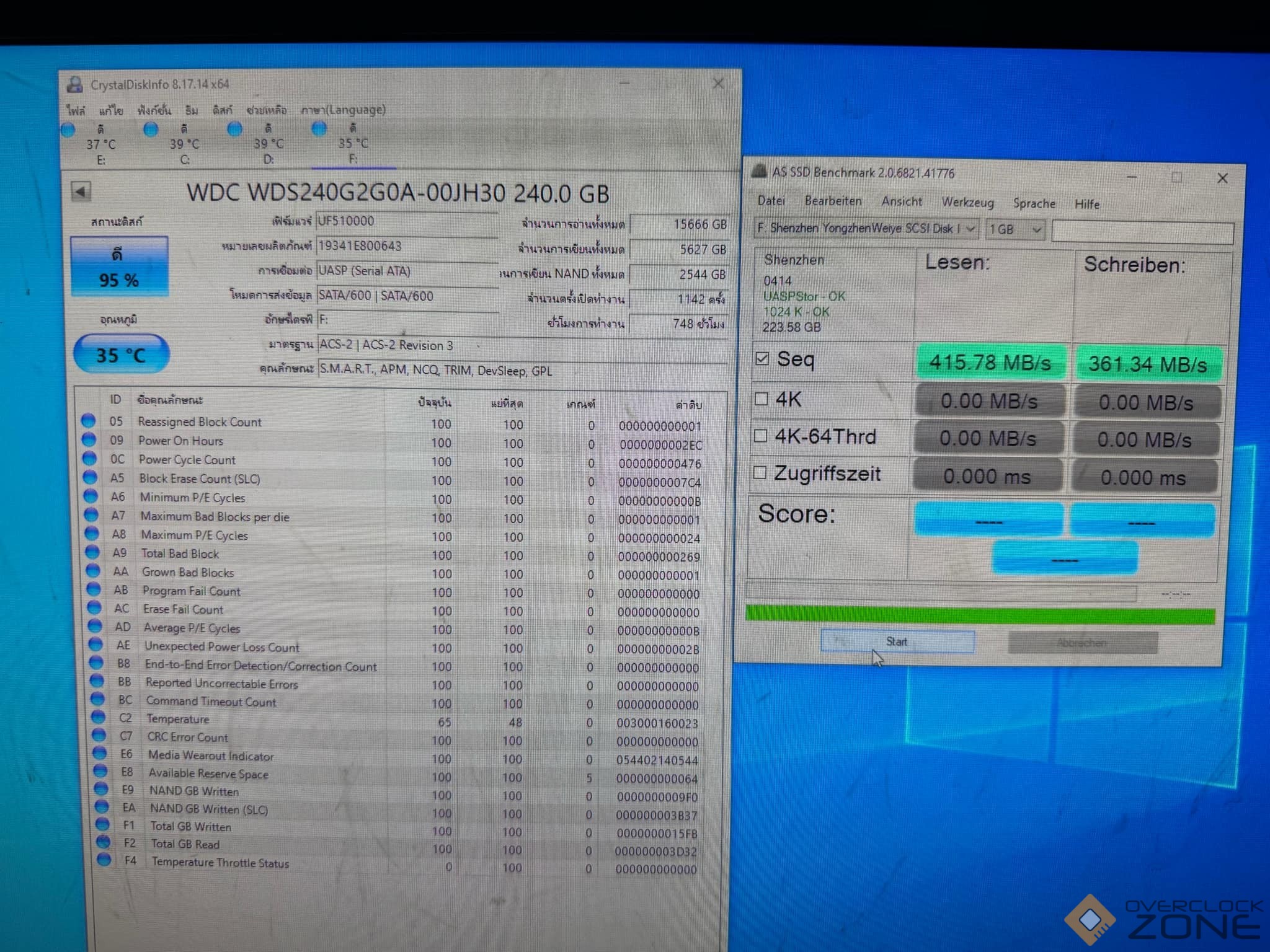Click the Seq read result 415.78 MB/s

990,363
